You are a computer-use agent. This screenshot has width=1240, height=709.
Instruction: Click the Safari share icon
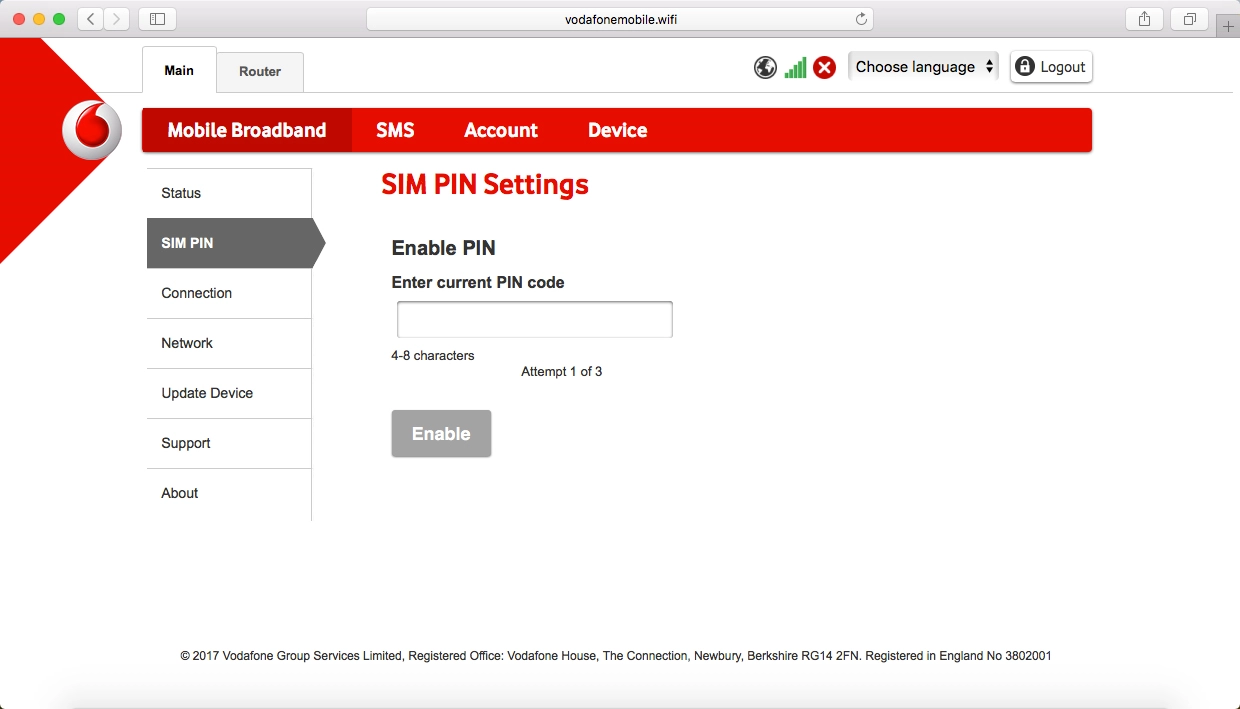[1145, 19]
